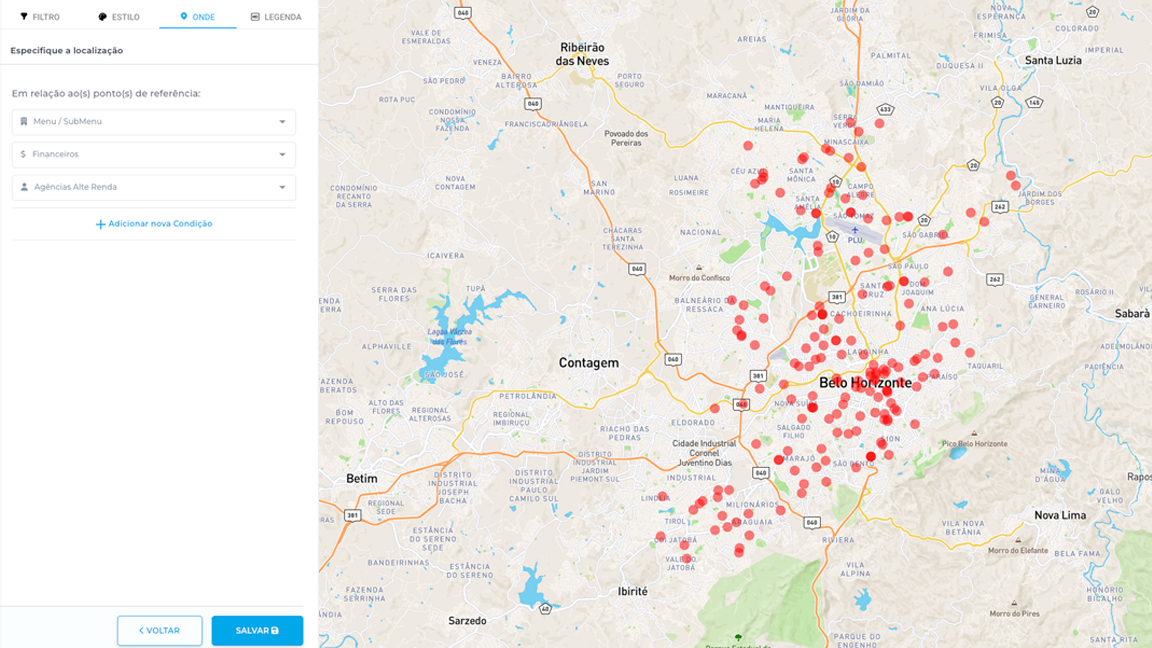This screenshot has height=648, width=1152.
Task: Open the Financeiros dropdown arrow
Action: pos(282,155)
